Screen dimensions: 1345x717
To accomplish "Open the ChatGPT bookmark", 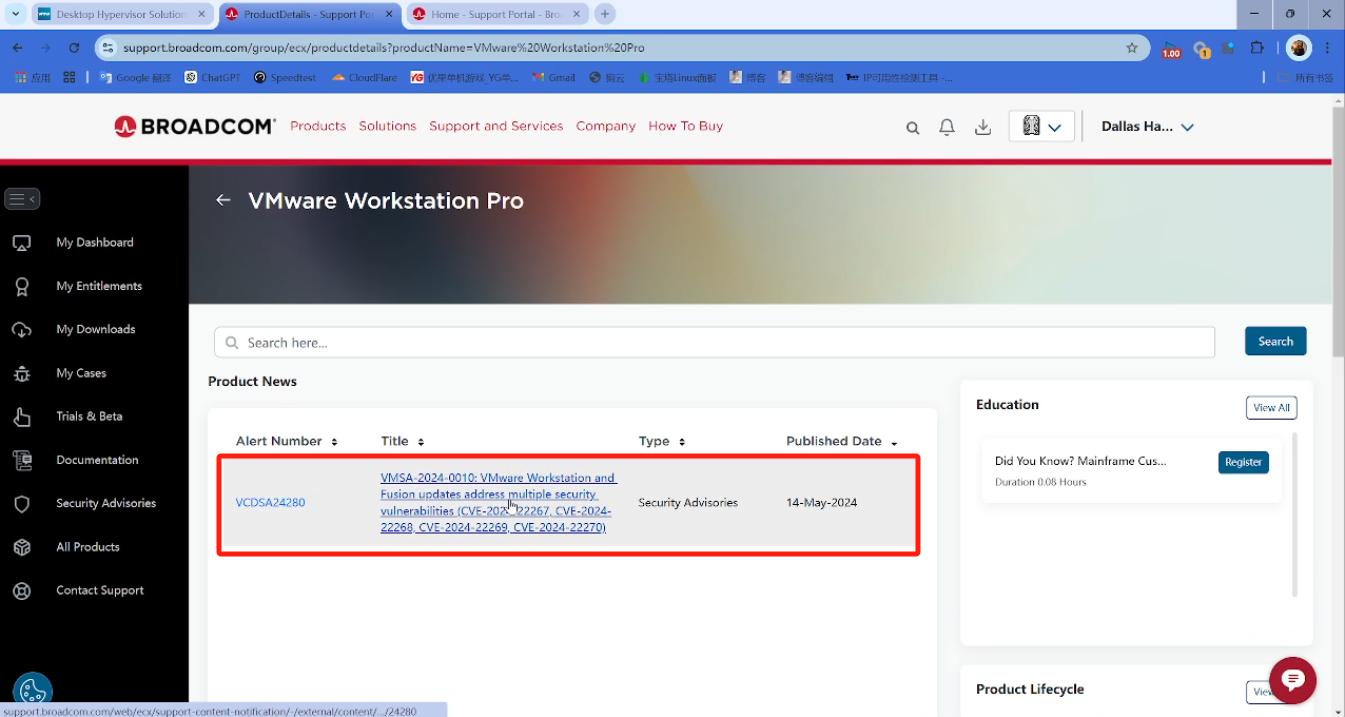I will pyautogui.click(x=212, y=77).
